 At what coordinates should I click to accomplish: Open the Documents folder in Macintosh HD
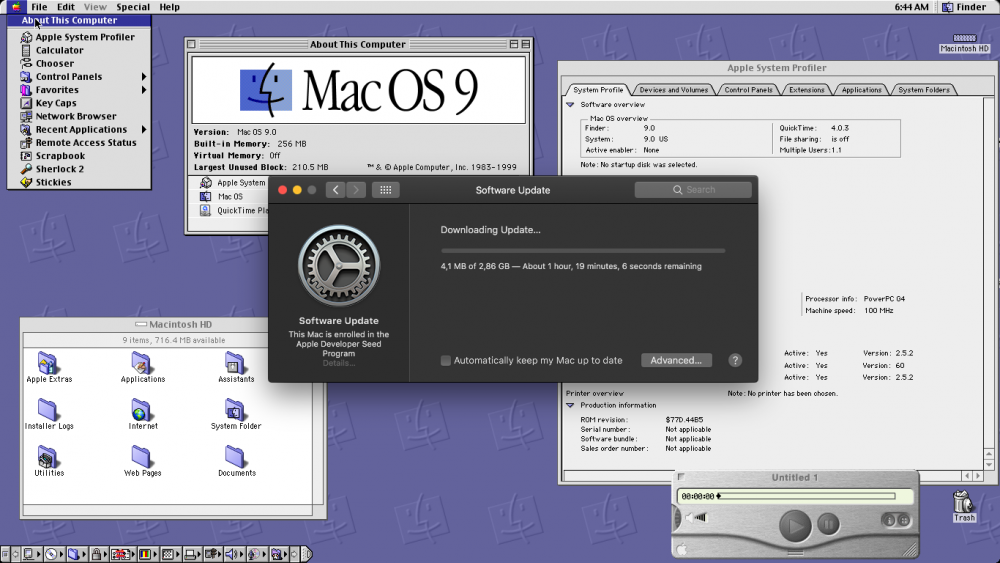(236, 462)
